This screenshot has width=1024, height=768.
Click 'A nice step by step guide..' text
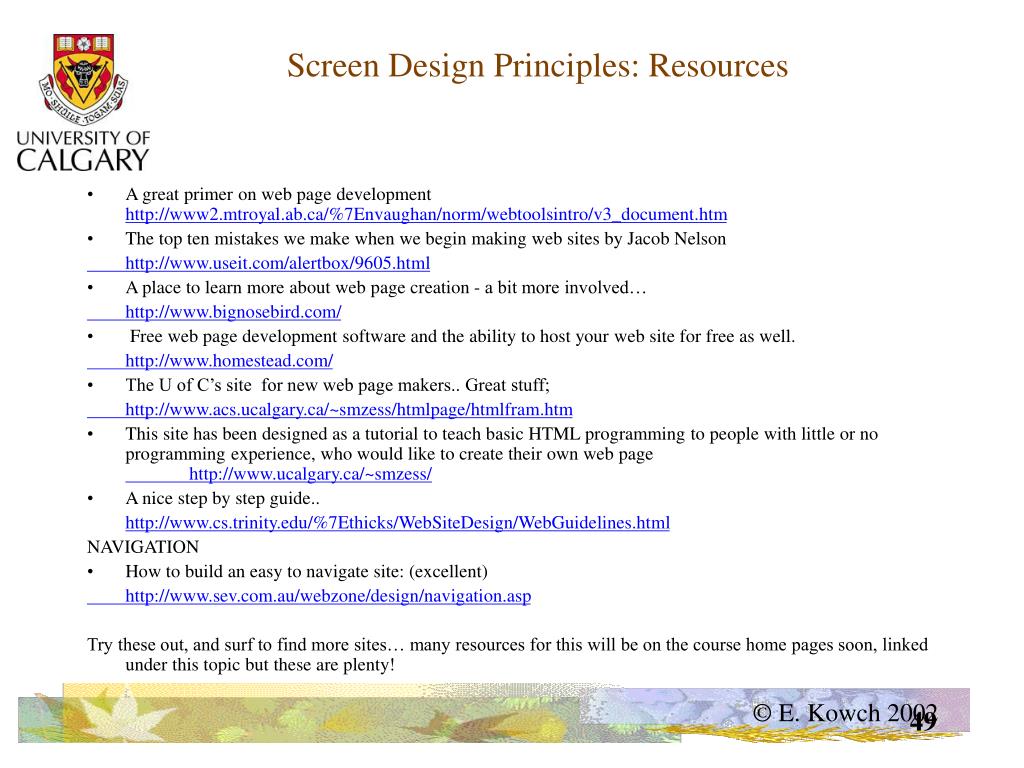pos(223,499)
